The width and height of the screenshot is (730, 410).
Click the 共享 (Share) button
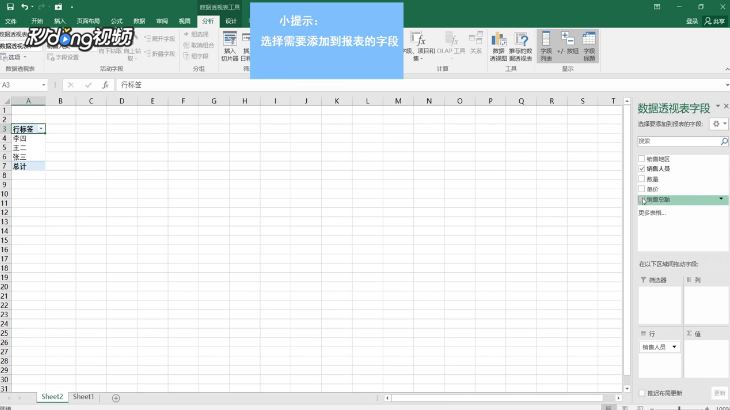(x=715, y=21)
